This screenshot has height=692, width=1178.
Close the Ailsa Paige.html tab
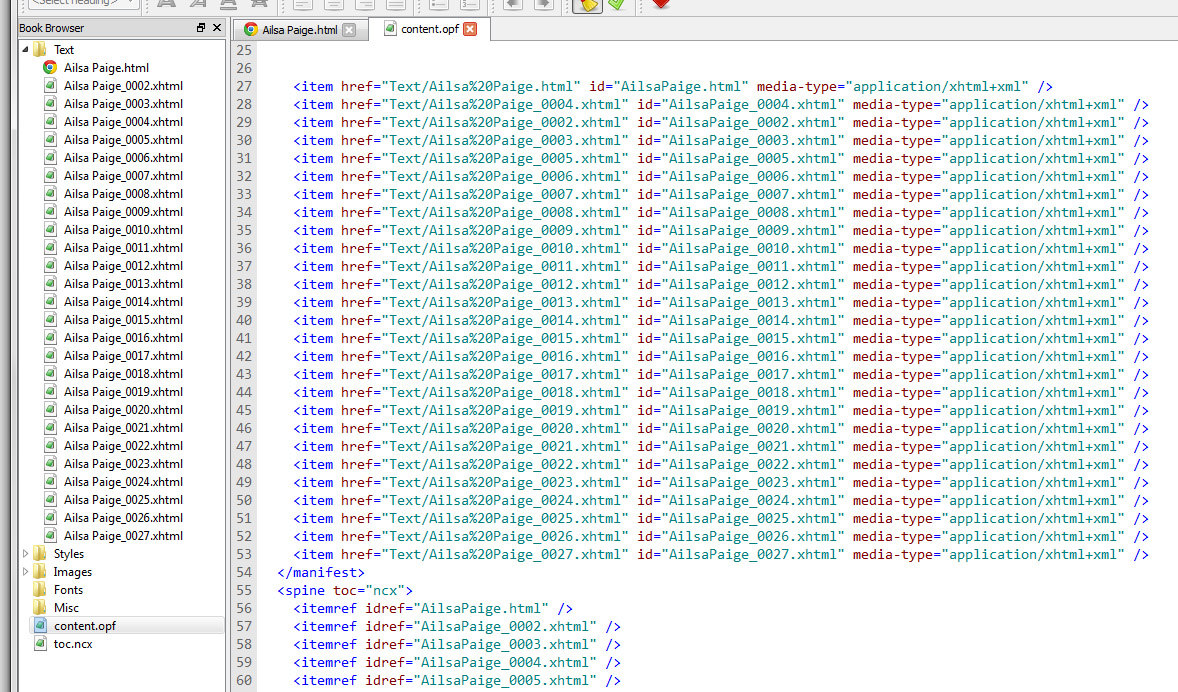[x=349, y=30]
